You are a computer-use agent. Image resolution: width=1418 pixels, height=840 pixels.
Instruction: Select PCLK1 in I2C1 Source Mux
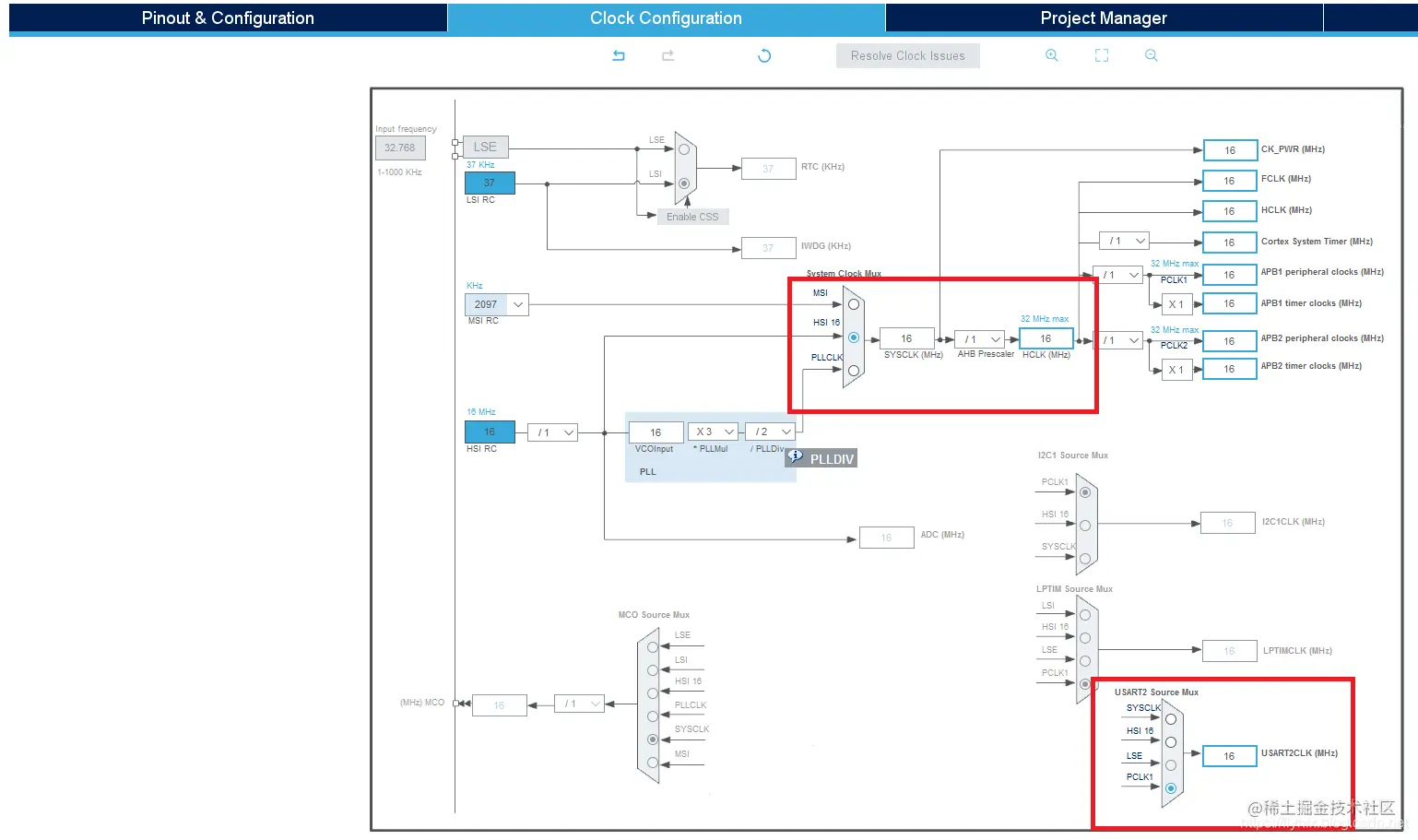[1085, 492]
